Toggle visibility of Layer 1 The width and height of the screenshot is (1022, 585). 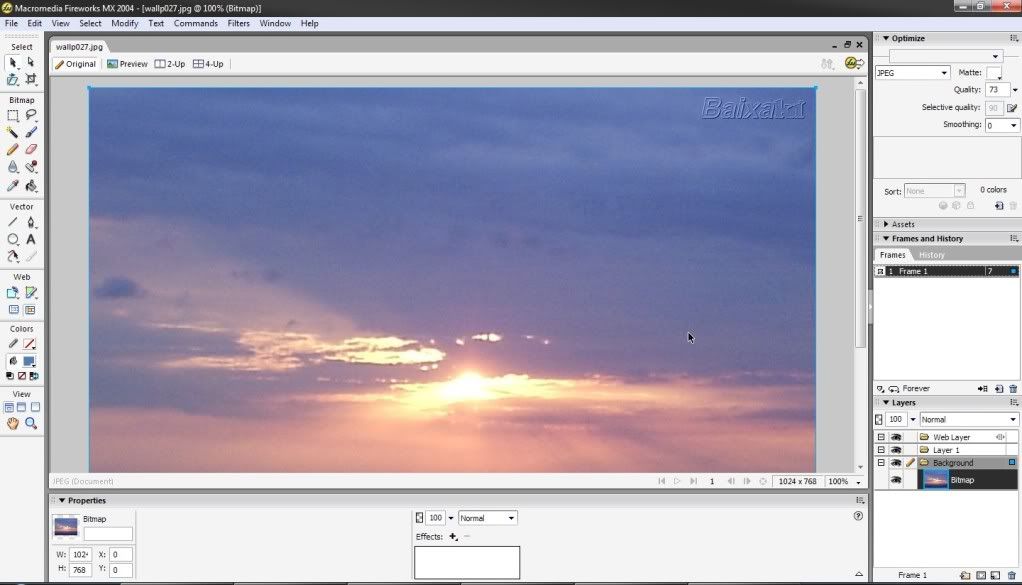[896, 450]
